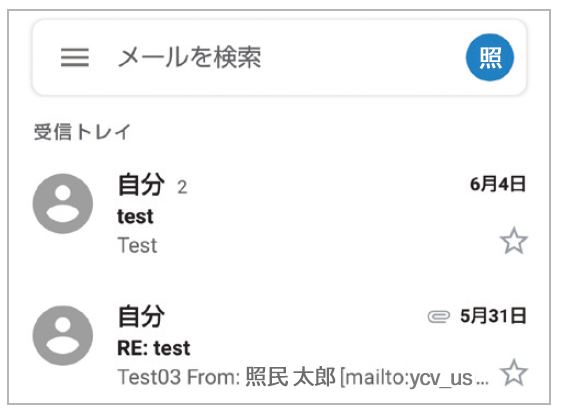This screenshot has height=413, width=567.
Task: Click the truncated mailto:ycv_us preview text
Action: pos(415,378)
